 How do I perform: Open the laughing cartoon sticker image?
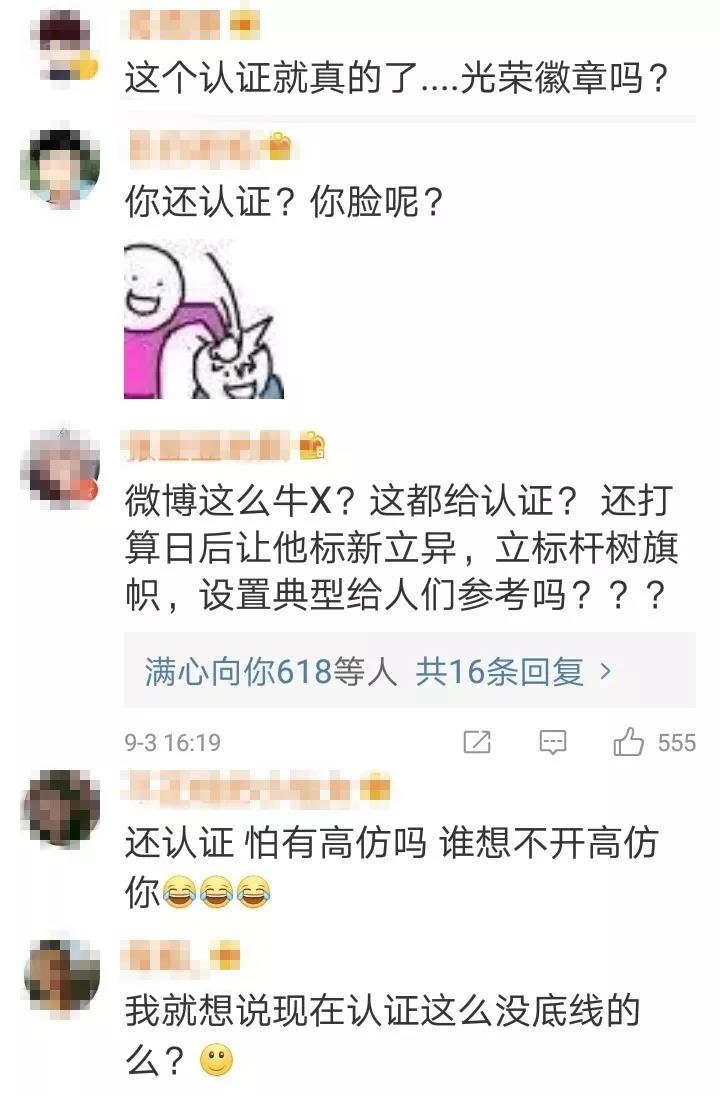[203, 319]
